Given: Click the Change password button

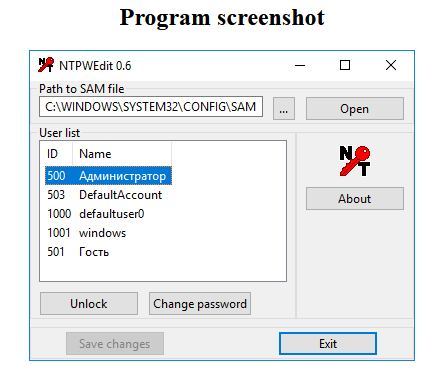Looking at the screenshot, I should 200,304.
